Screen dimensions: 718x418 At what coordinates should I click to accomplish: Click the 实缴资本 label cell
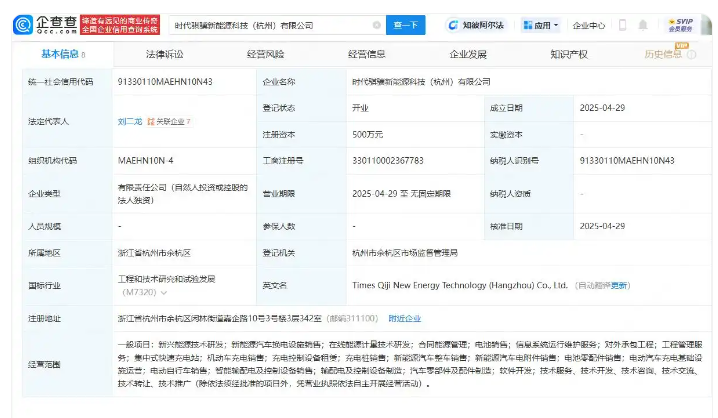click(528, 135)
